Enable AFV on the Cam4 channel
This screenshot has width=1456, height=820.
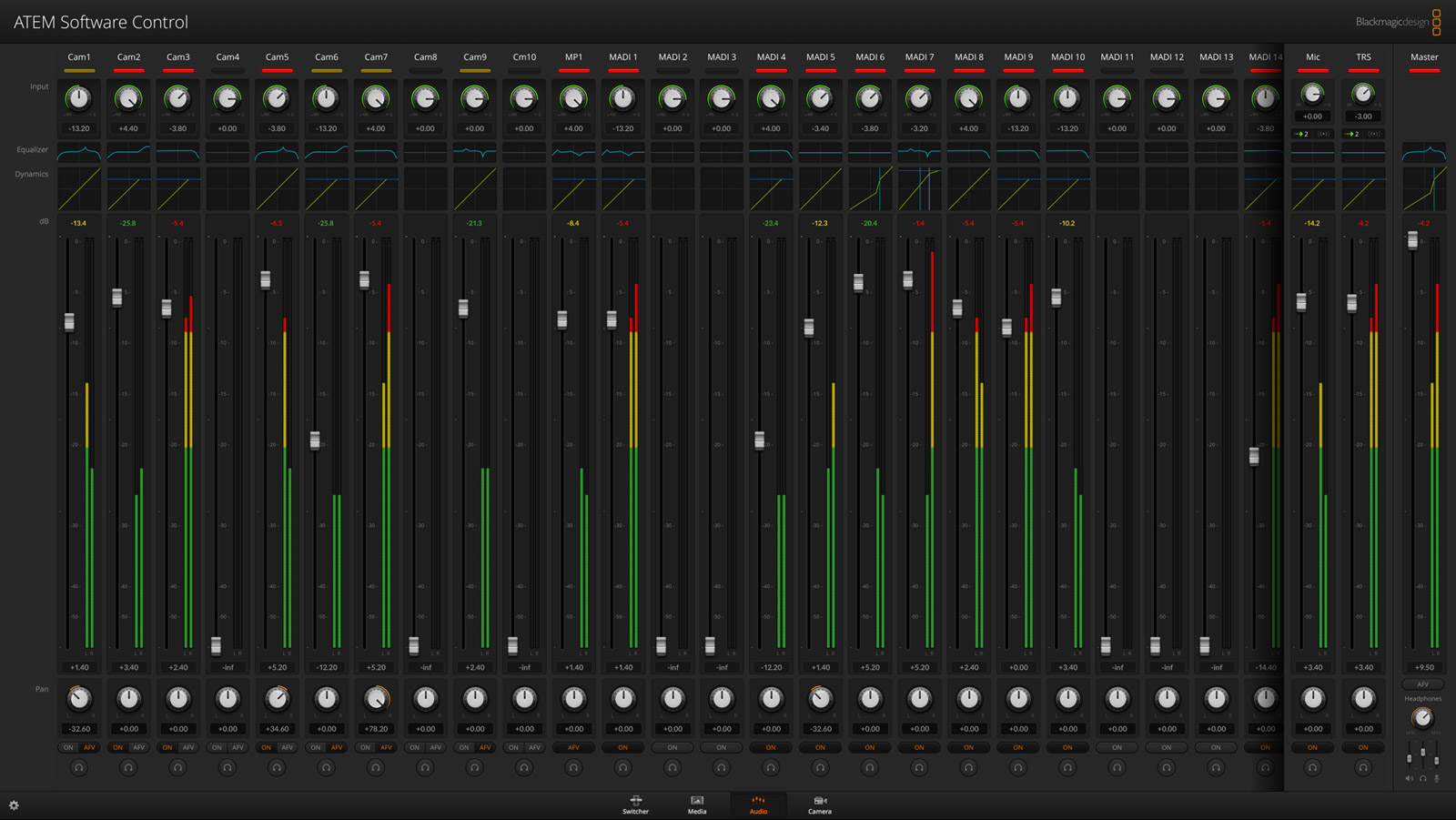[x=238, y=747]
